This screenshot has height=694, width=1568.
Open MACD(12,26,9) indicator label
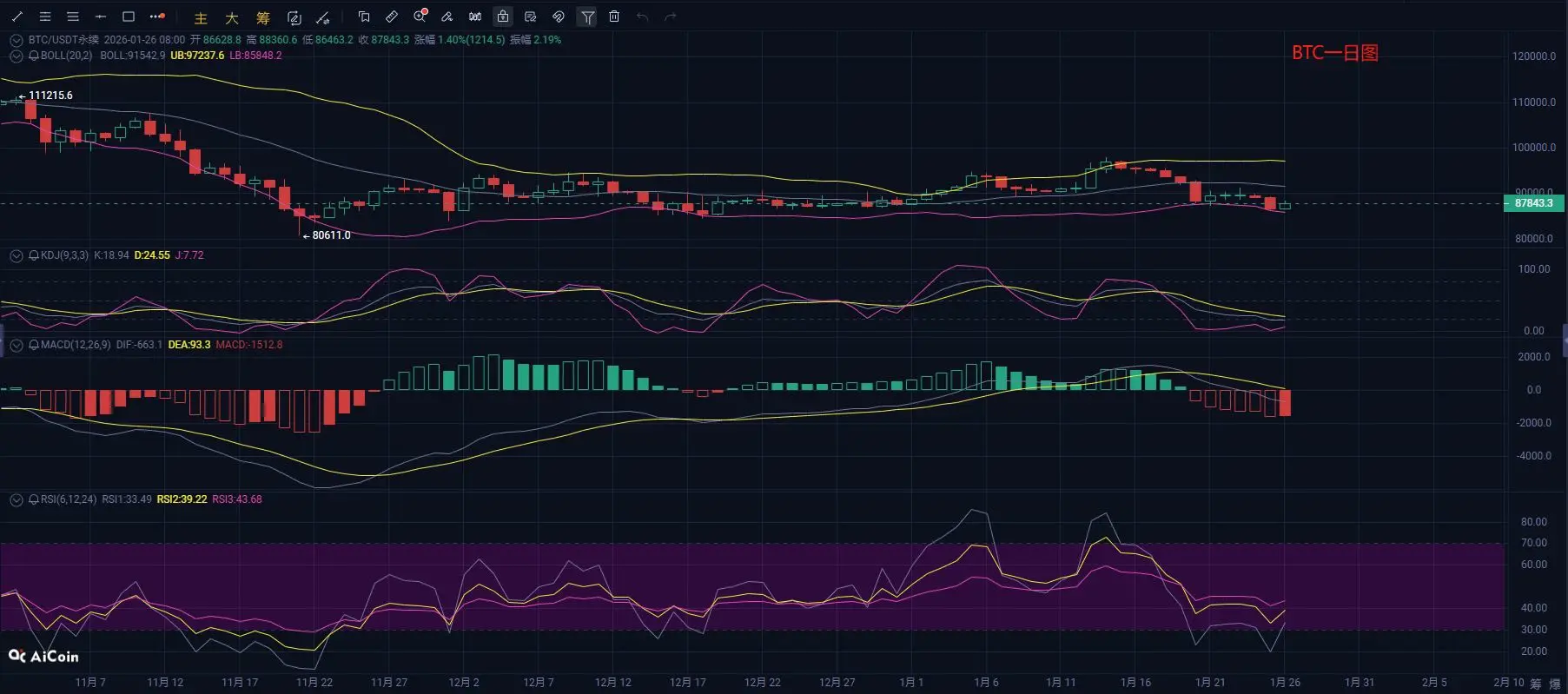pyautogui.click(x=76, y=345)
